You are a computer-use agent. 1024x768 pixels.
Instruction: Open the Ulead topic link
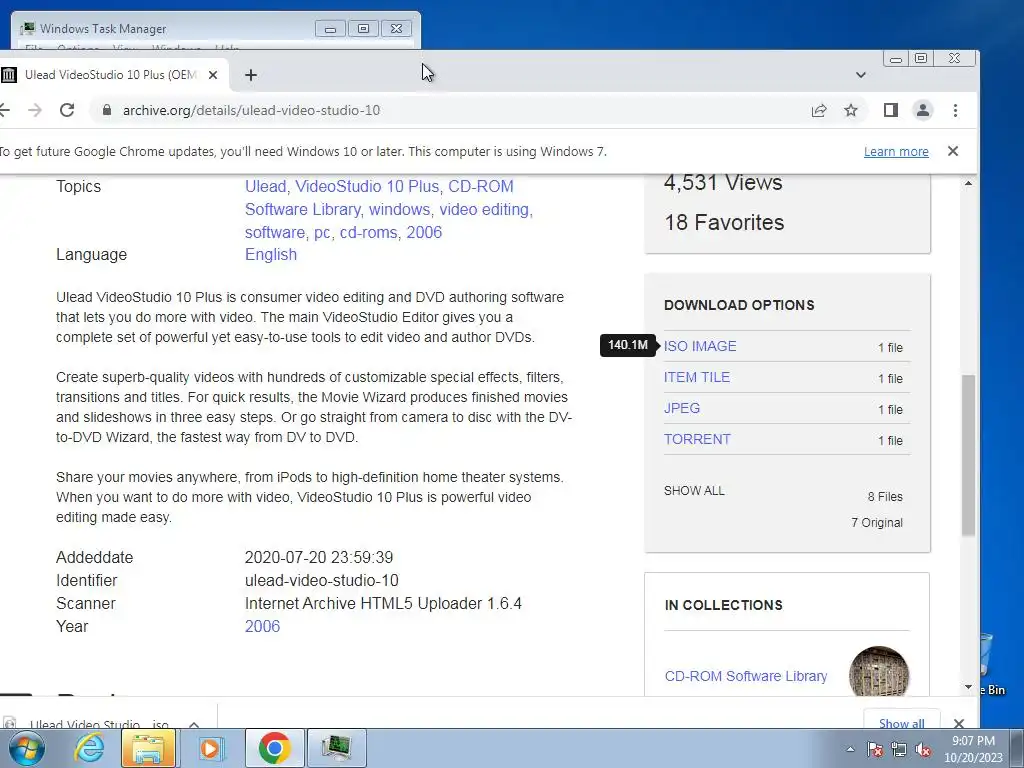tap(265, 187)
